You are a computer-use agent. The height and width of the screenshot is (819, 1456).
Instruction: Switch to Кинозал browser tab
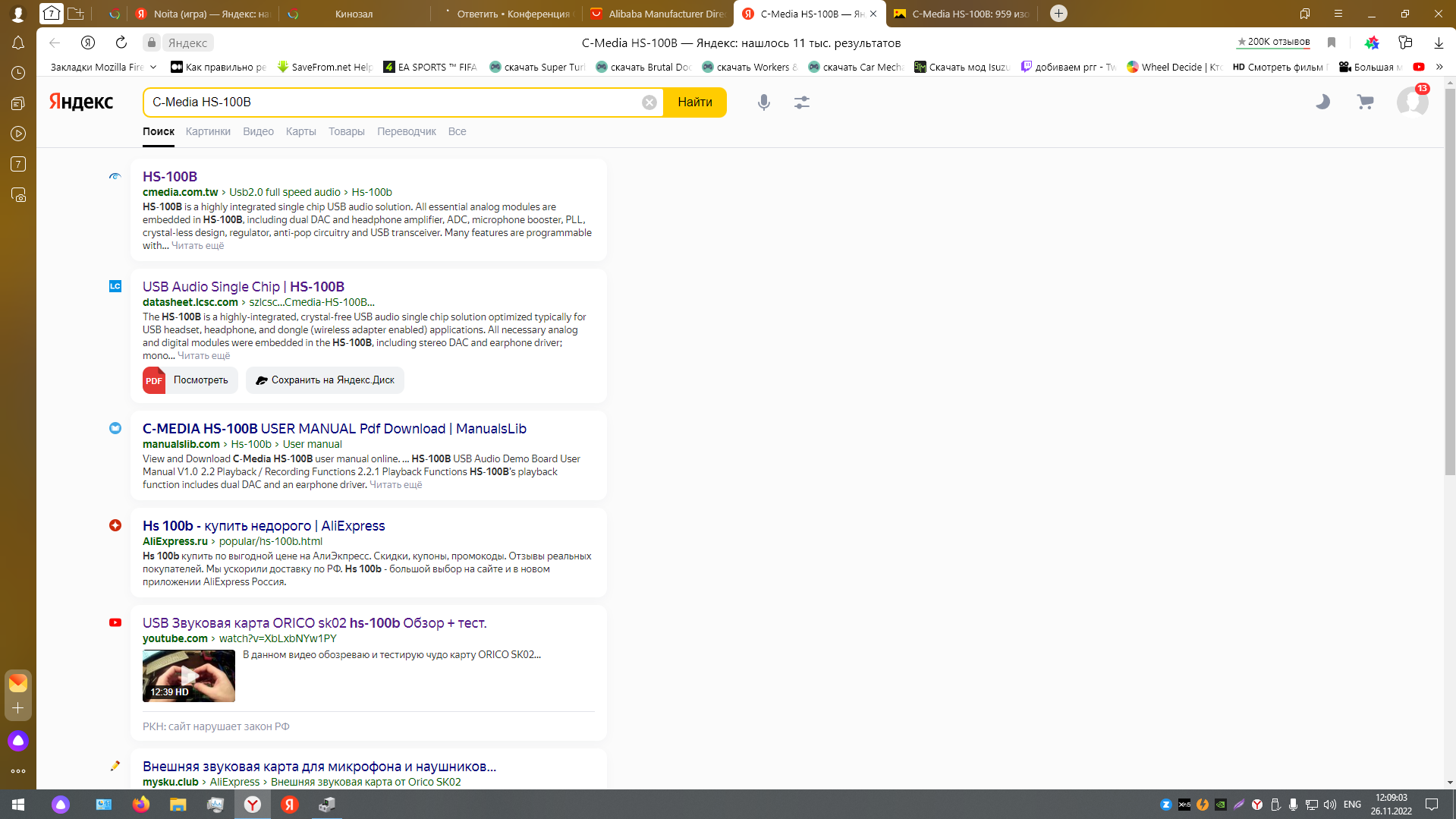point(354,14)
